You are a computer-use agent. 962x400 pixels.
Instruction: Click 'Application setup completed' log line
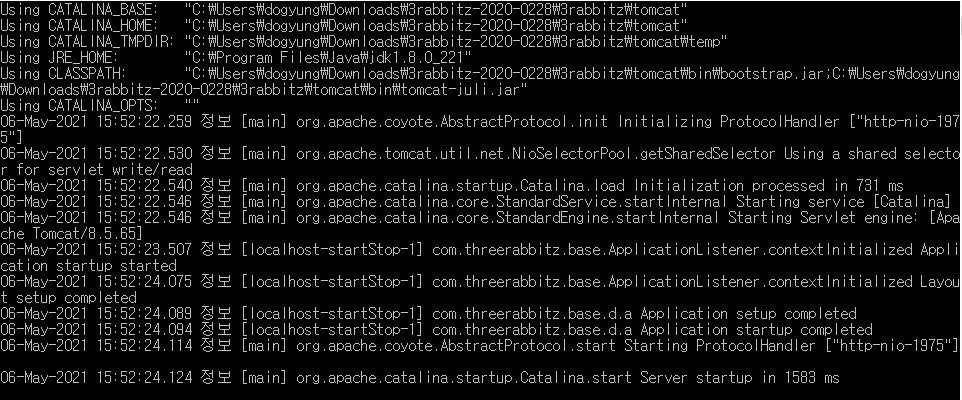tap(428, 314)
